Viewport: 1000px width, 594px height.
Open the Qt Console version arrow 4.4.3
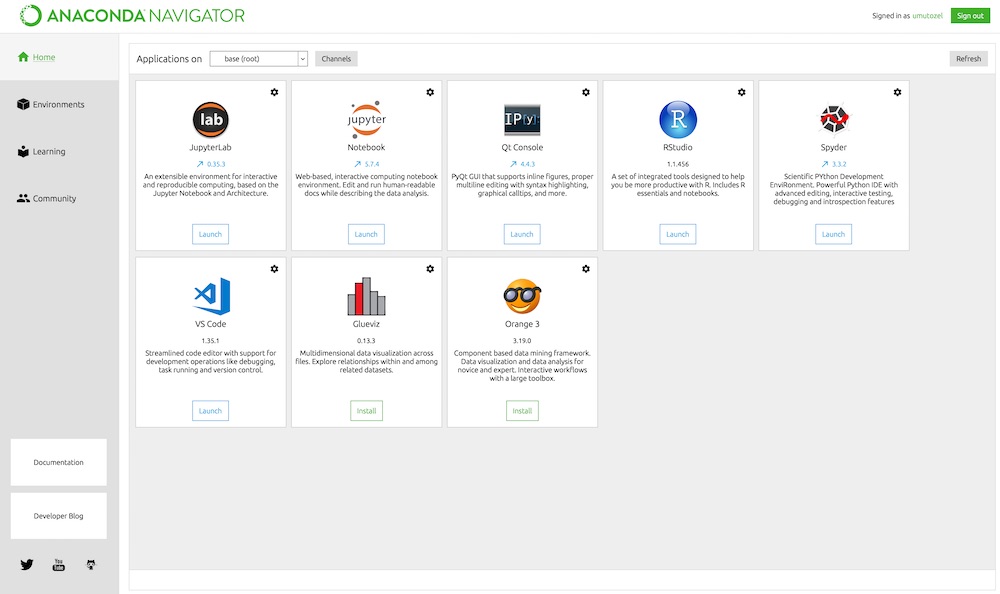click(x=522, y=164)
